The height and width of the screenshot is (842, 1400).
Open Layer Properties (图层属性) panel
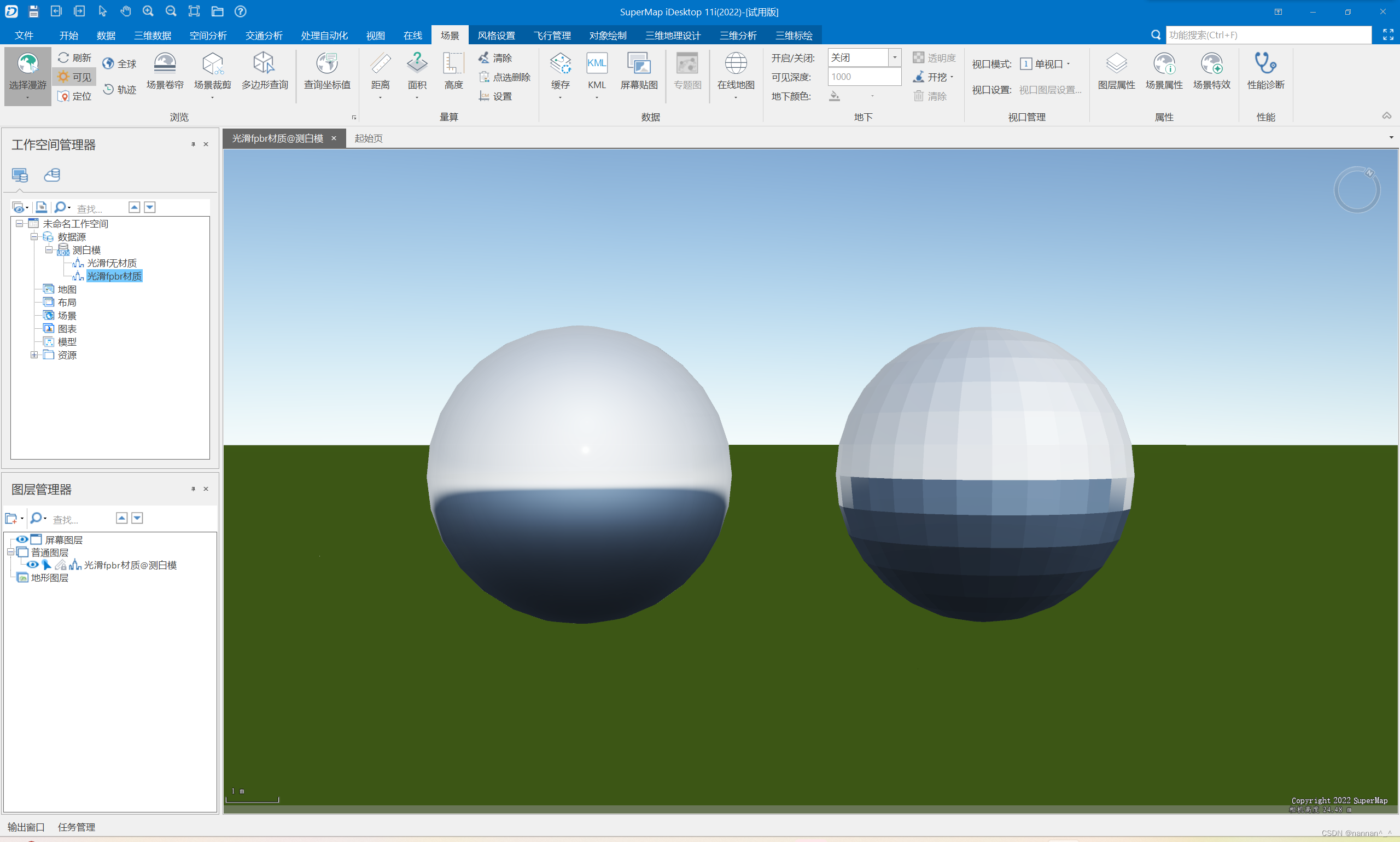pyautogui.click(x=1116, y=64)
